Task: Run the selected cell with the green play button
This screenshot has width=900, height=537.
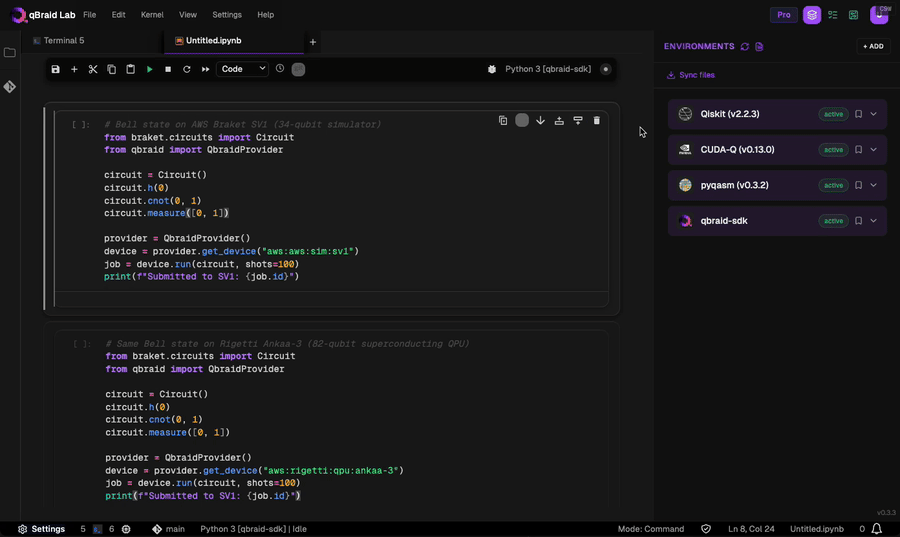Action: 149,69
